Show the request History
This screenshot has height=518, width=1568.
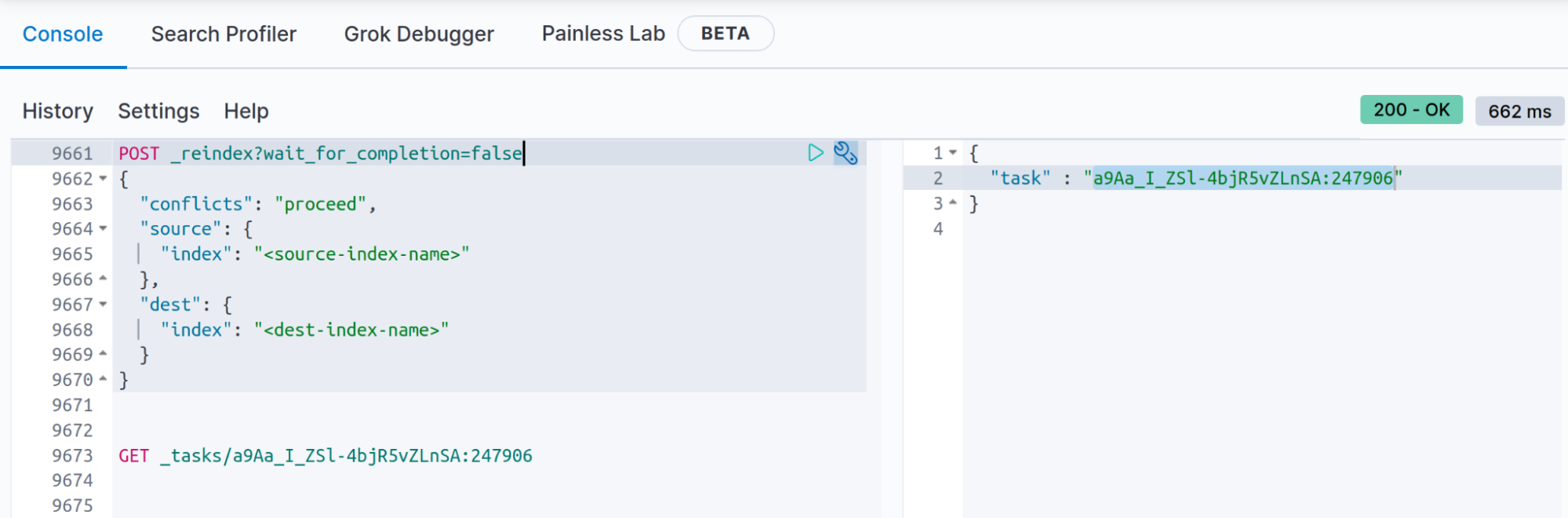57,111
